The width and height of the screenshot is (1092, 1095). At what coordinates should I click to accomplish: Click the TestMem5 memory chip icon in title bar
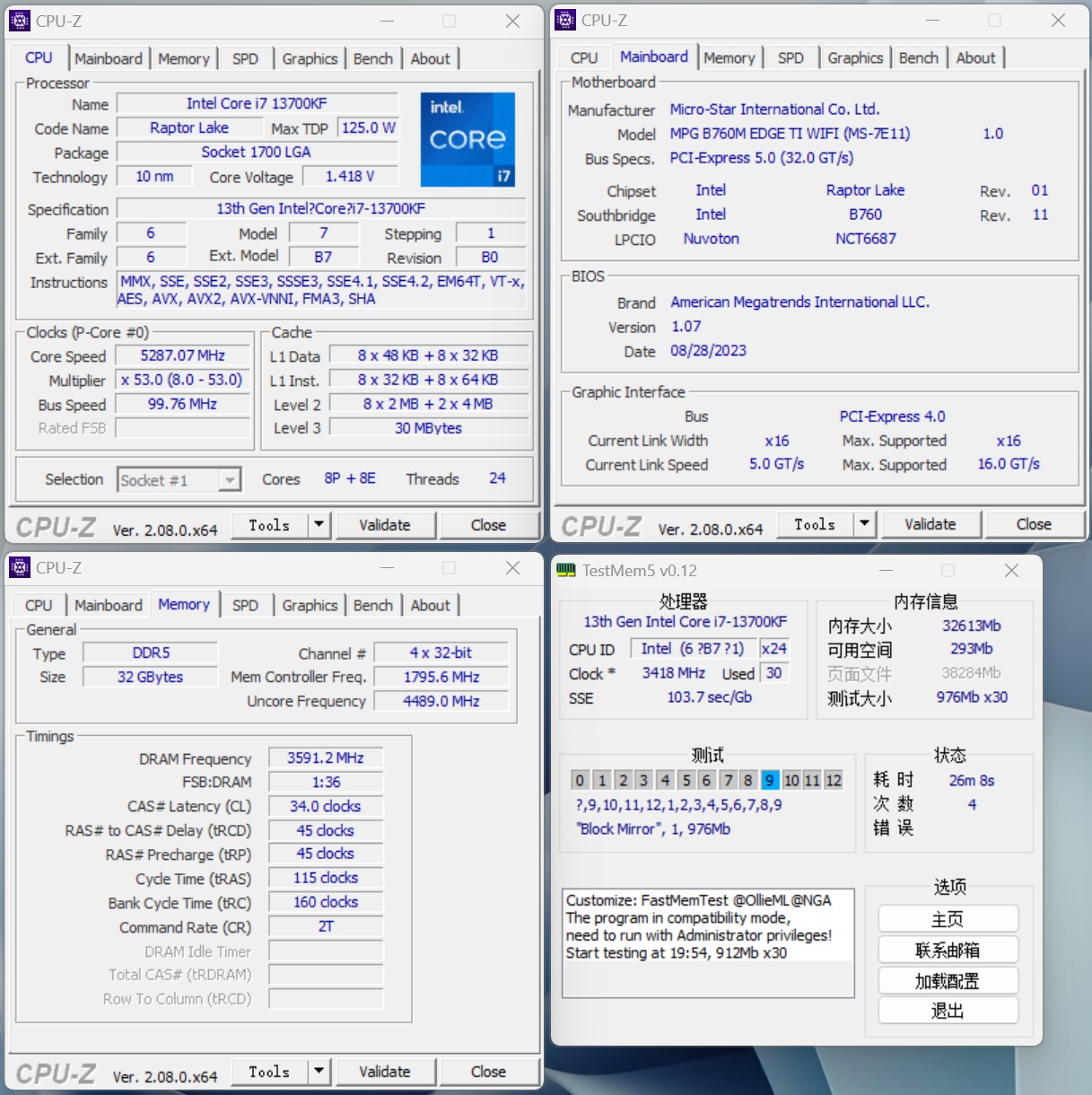(566, 570)
